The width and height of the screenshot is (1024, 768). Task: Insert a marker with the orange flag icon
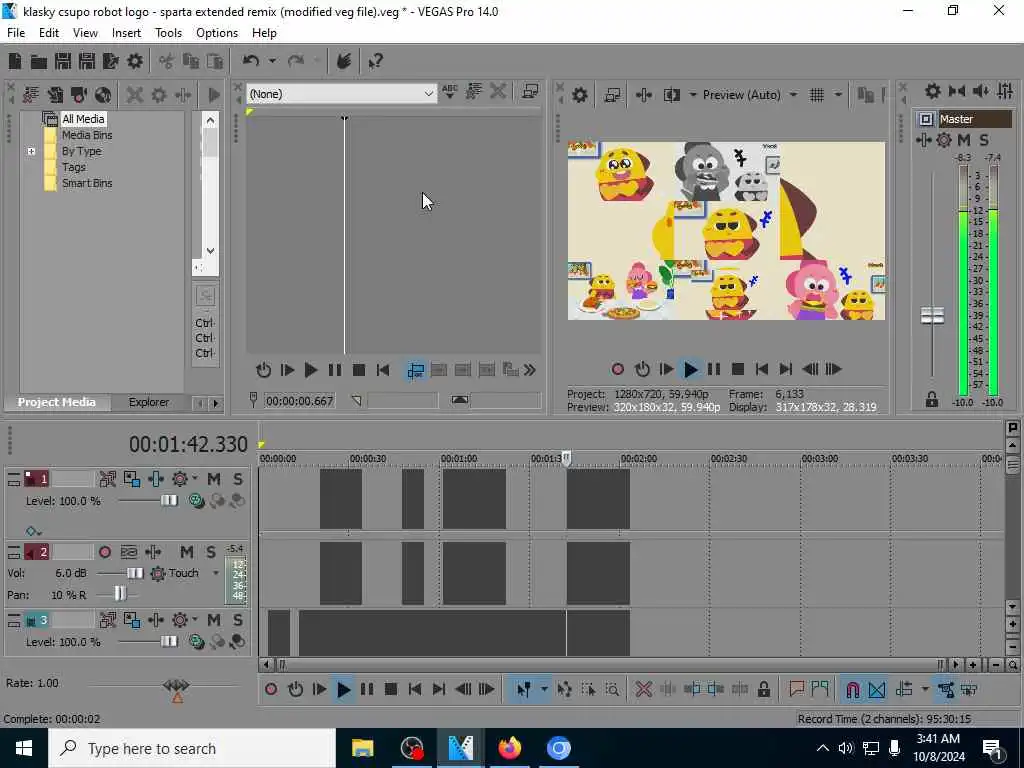point(796,689)
